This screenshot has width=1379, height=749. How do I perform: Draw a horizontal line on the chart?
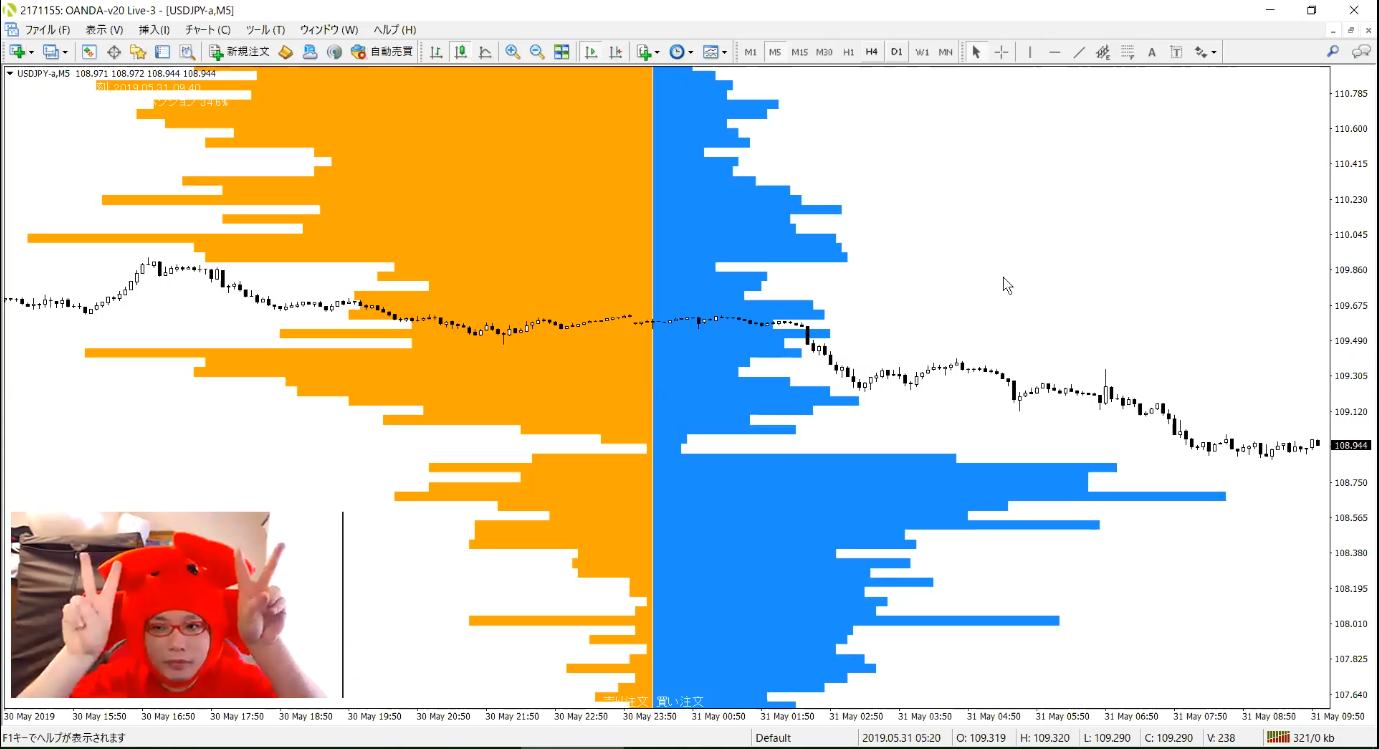1054,52
